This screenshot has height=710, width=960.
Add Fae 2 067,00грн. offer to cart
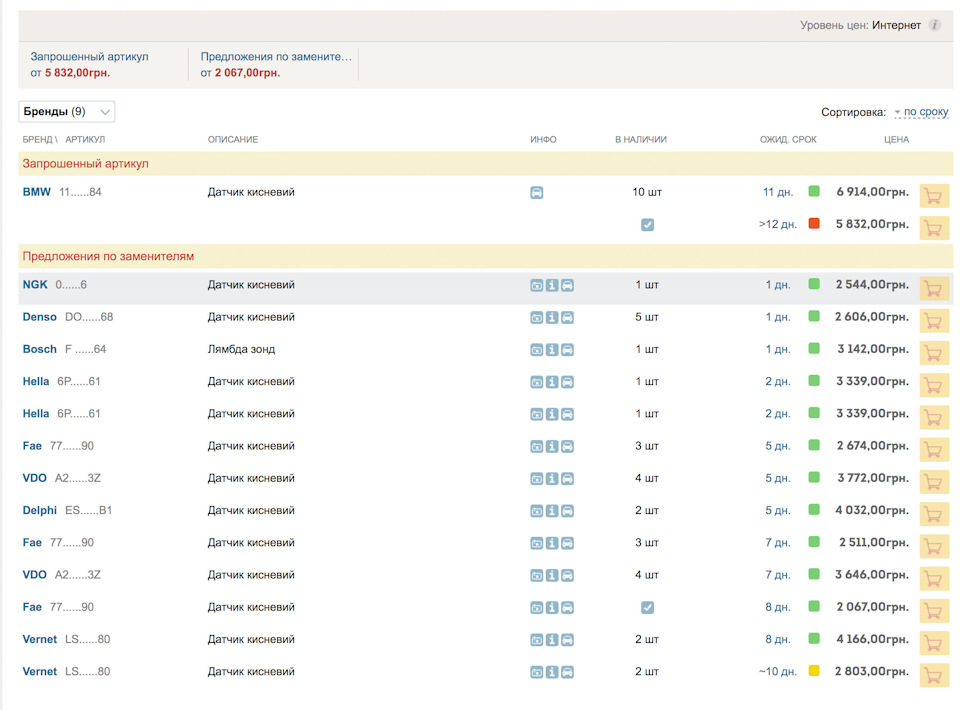pyautogui.click(x=934, y=611)
